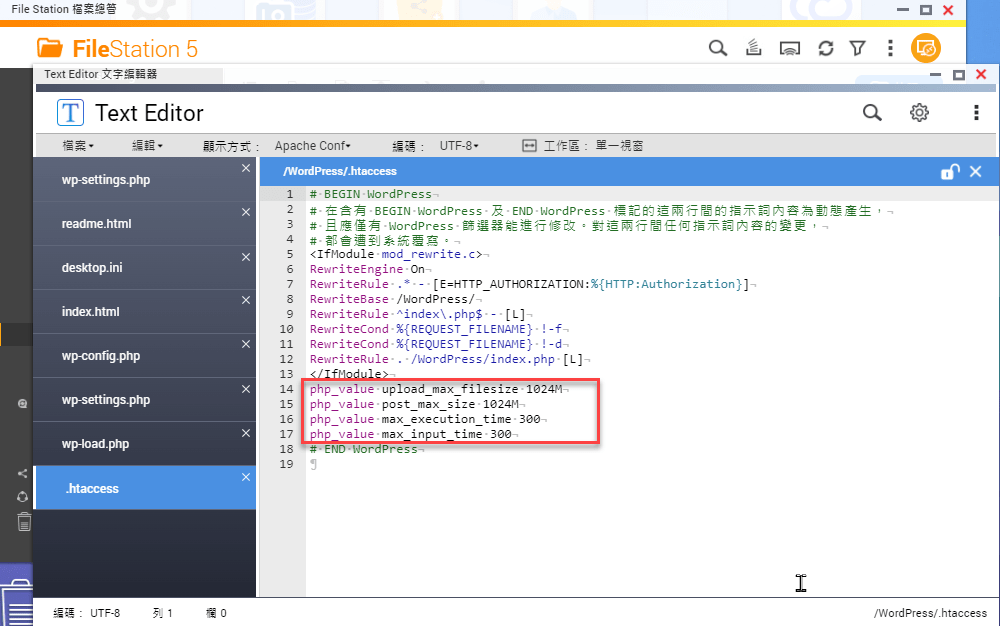Close the wp-config.php tab

coord(246,344)
